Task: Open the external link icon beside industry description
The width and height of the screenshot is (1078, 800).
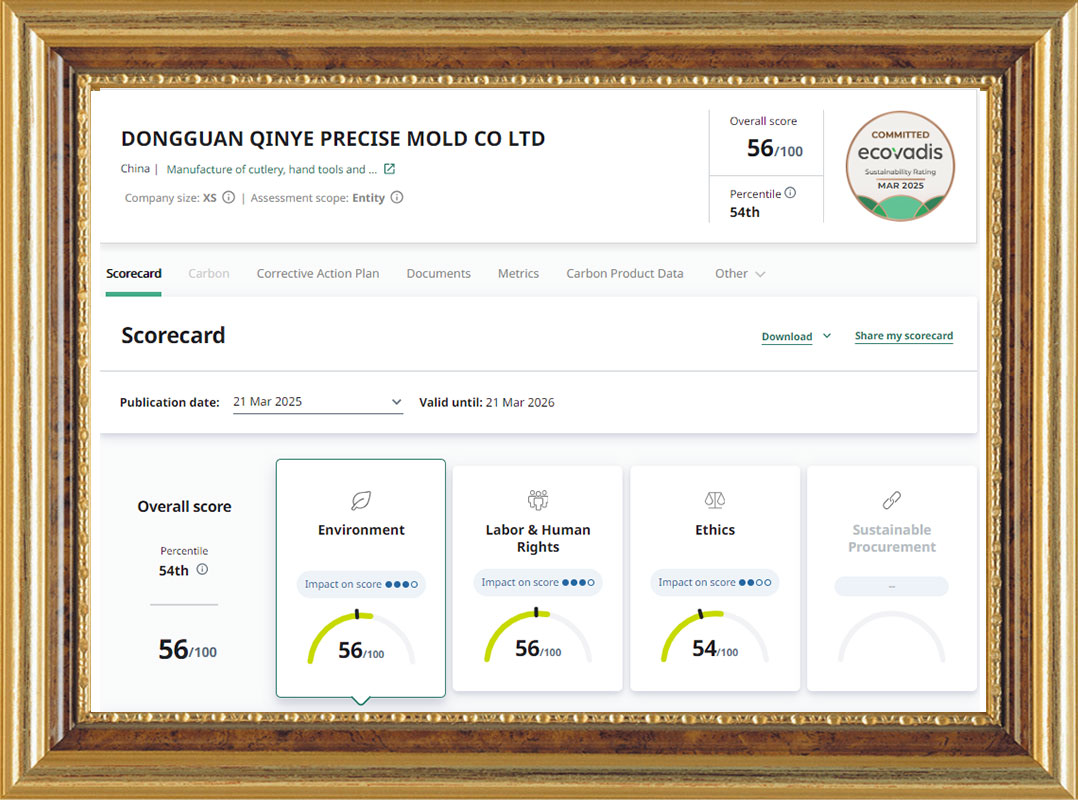Action: (389, 169)
